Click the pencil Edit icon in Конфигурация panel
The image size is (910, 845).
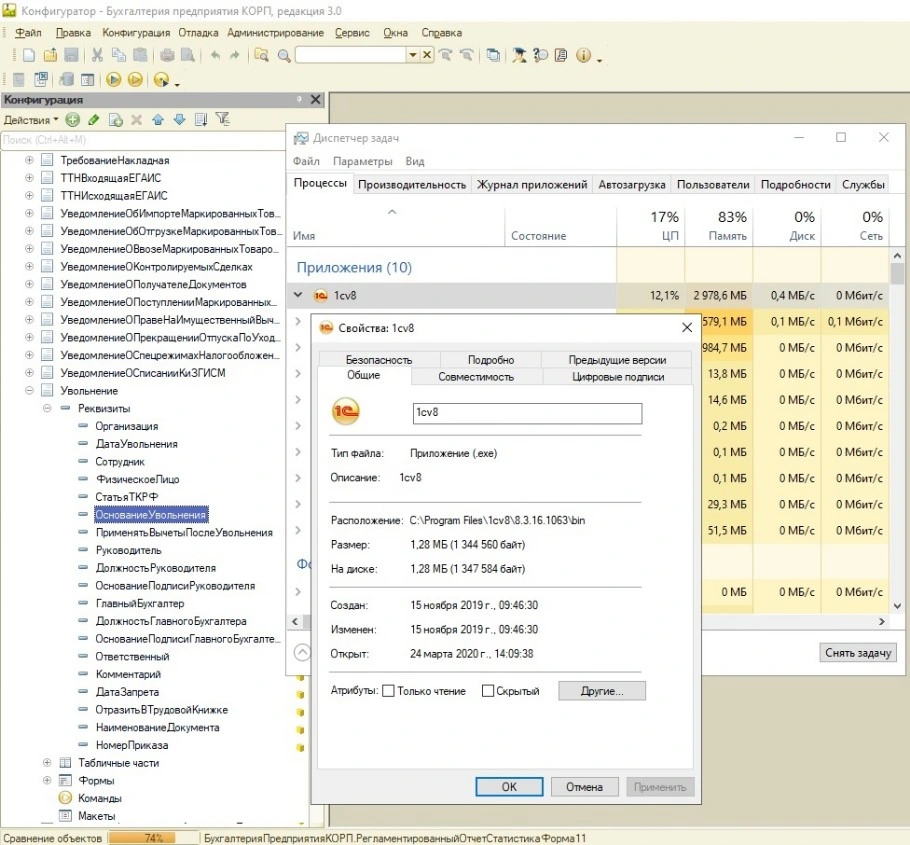94,120
